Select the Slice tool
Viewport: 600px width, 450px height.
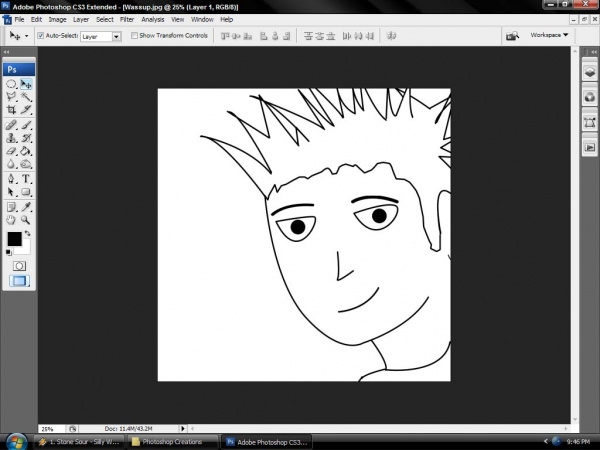(26, 110)
